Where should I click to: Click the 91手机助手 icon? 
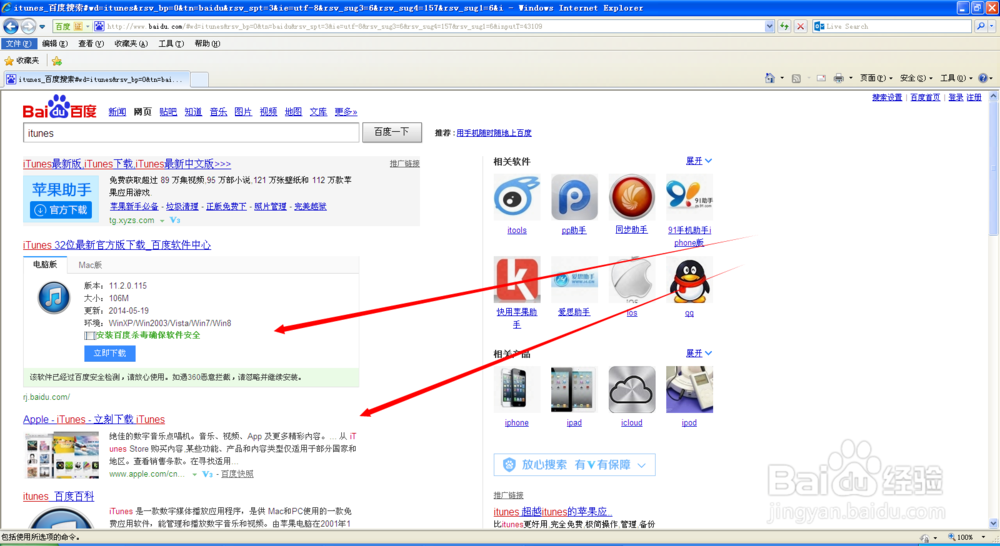[689, 198]
